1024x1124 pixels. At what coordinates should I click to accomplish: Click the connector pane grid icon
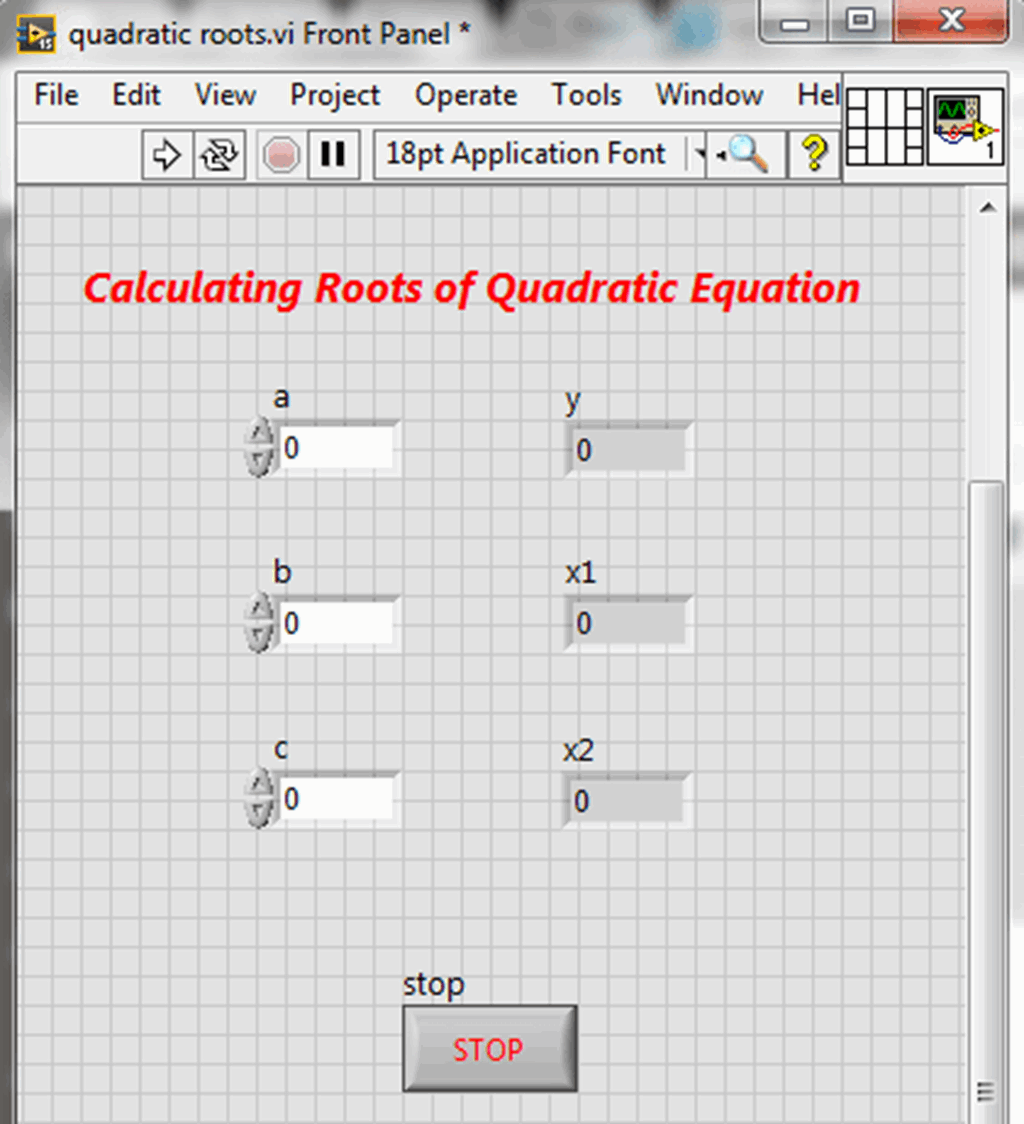pyautogui.click(x=885, y=127)
